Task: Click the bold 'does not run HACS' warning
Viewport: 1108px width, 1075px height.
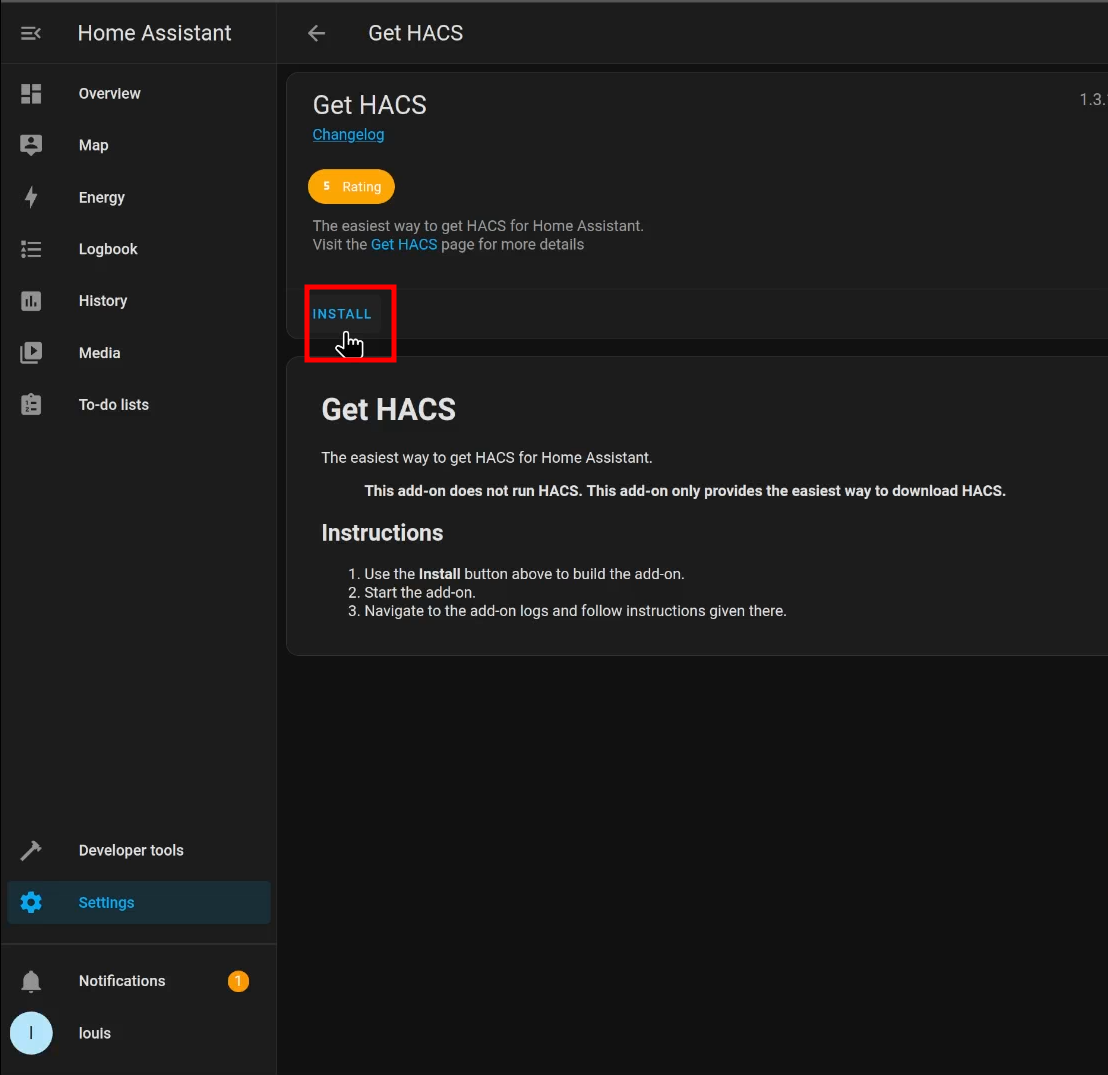Action: tap(685, 490)
